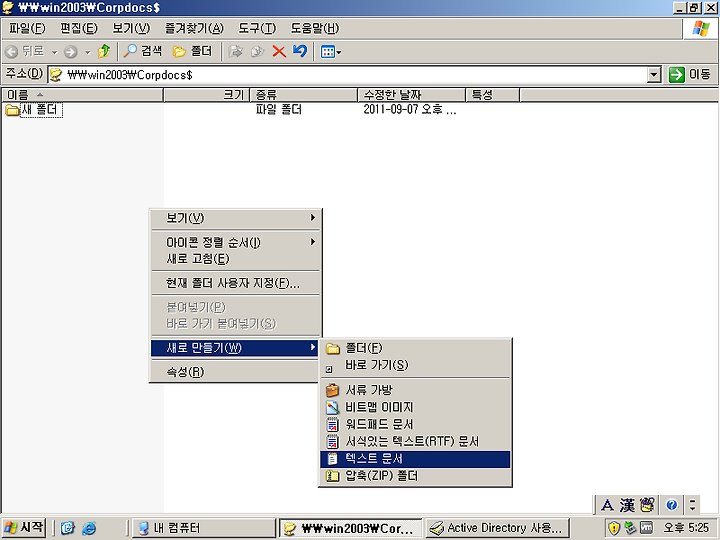Click the blue Undo arrow icon
This screenshot has width=720, height=540.
[x=300, y=51]
